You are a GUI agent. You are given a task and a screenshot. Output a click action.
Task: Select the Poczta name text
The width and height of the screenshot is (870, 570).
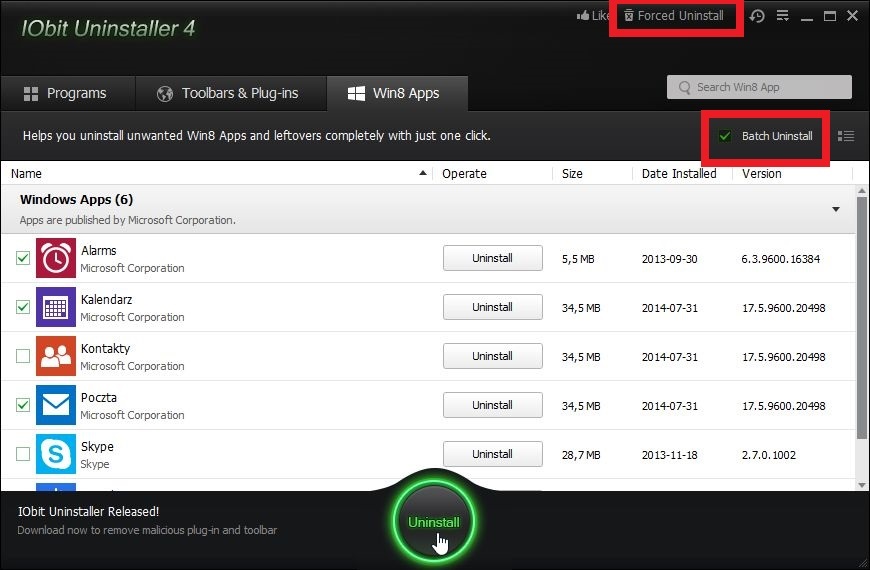(99, 397)
